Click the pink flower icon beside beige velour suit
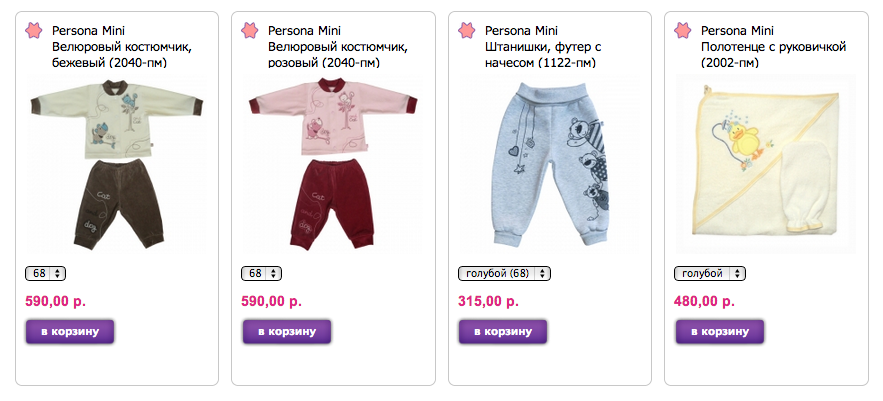Viewport: 883px width, 401px height. (34, 30)
